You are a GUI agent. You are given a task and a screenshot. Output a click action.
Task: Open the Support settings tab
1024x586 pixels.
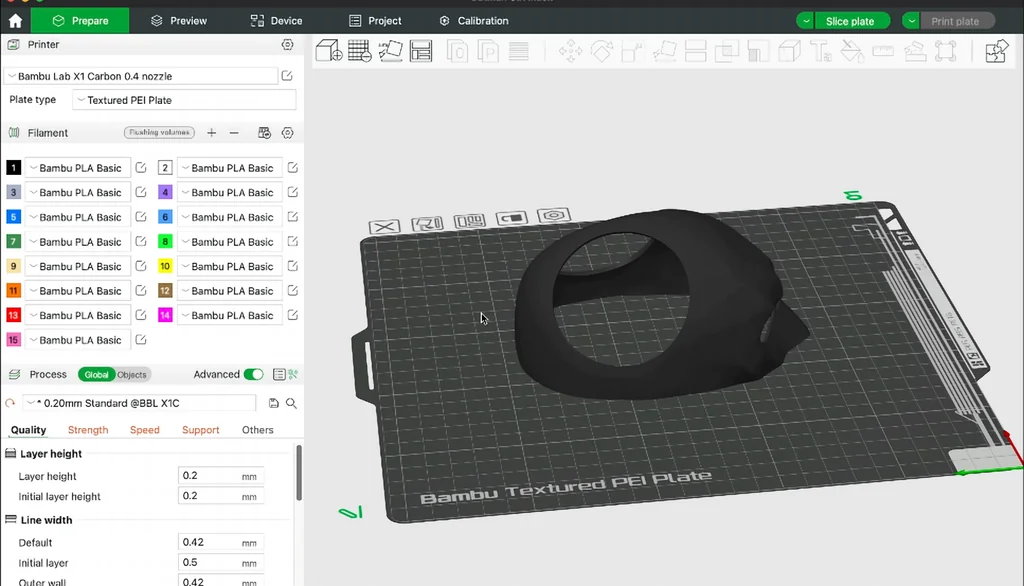pyautogui.click(x=200, y=430)
